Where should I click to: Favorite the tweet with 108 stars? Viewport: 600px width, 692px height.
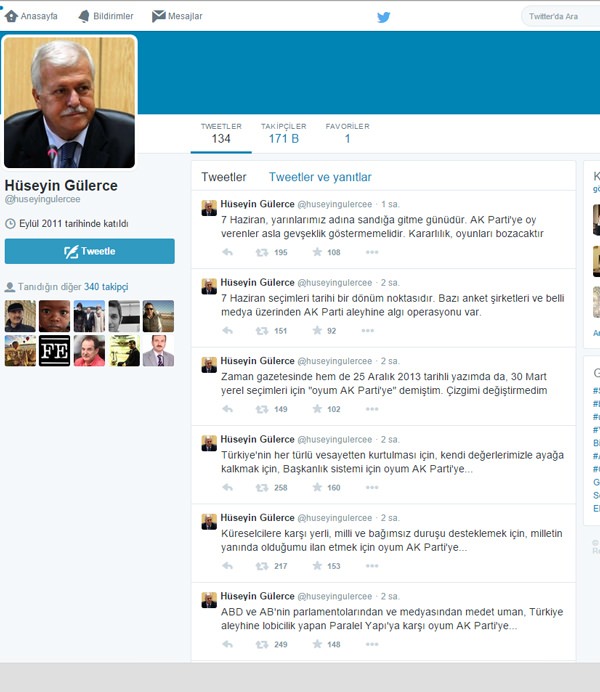(x=317, y=252)
